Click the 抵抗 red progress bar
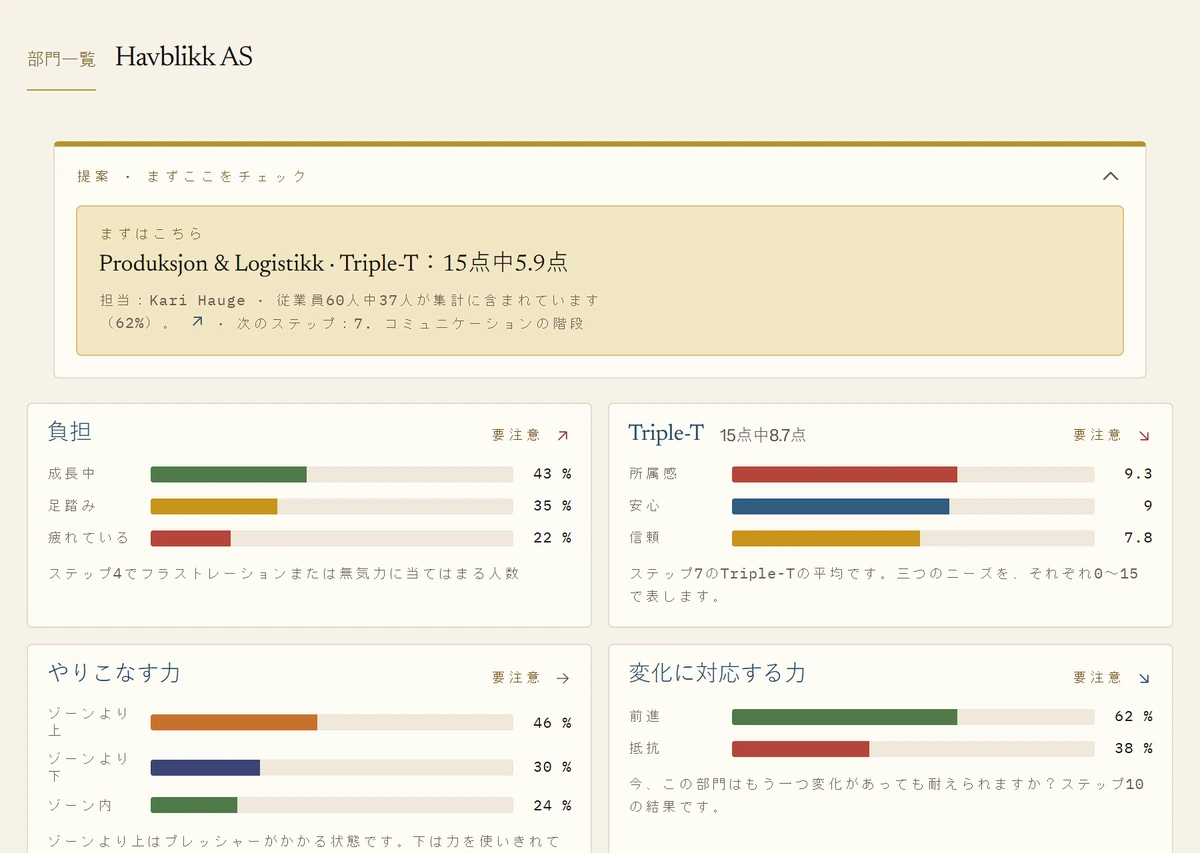 (x=801, y=749)
